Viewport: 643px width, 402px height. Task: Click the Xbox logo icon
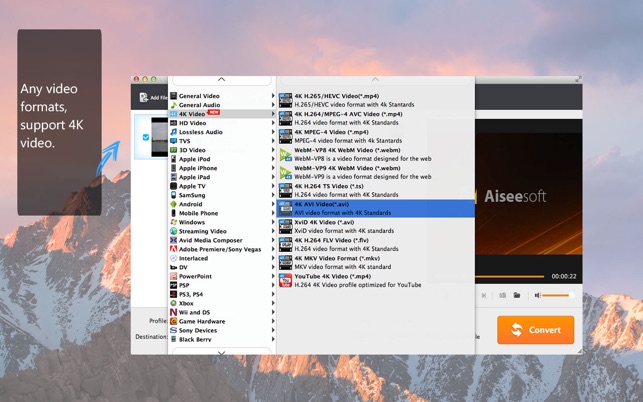click(x=173, y=303)
